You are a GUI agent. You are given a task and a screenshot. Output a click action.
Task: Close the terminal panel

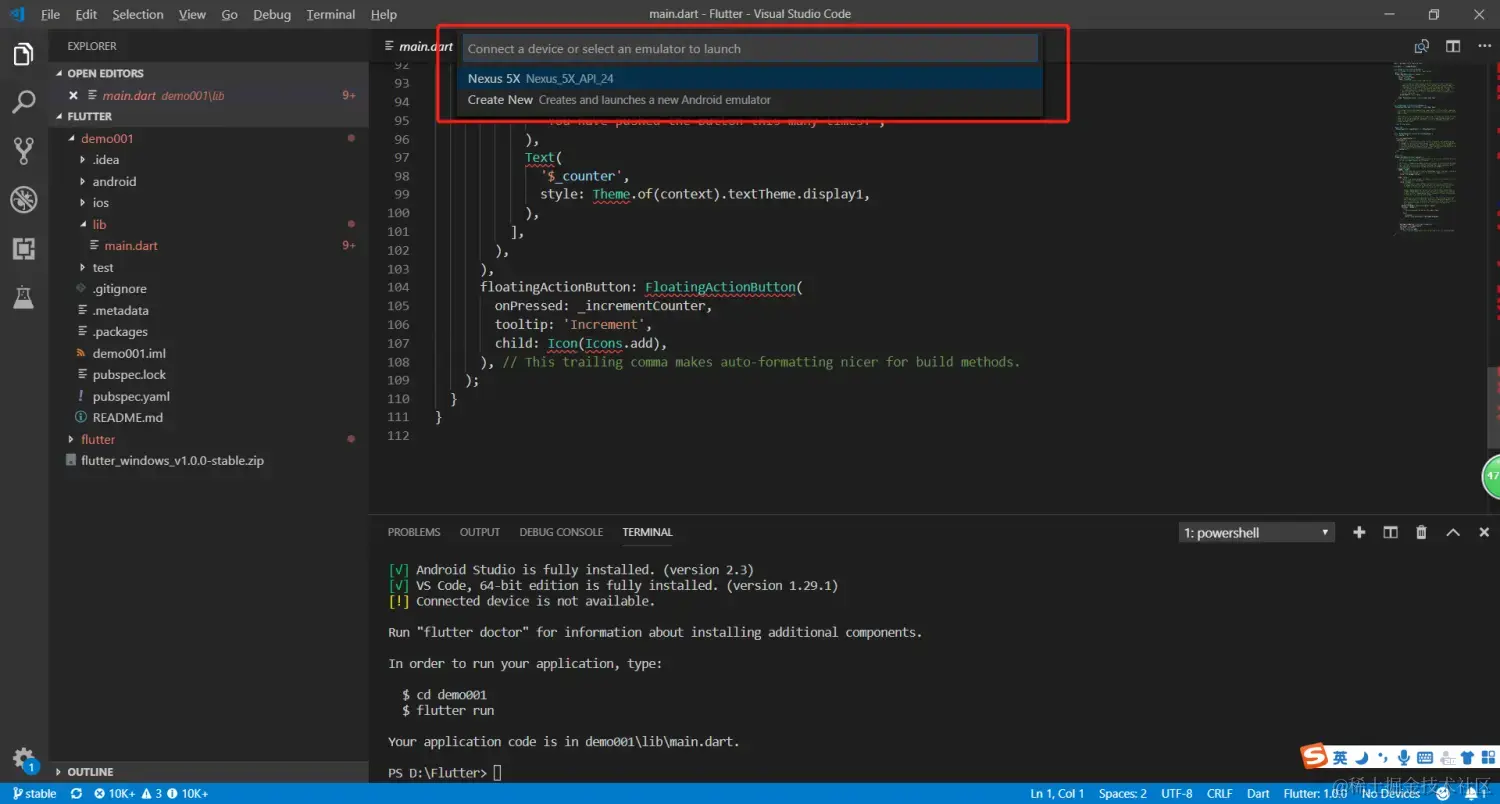1484,532
